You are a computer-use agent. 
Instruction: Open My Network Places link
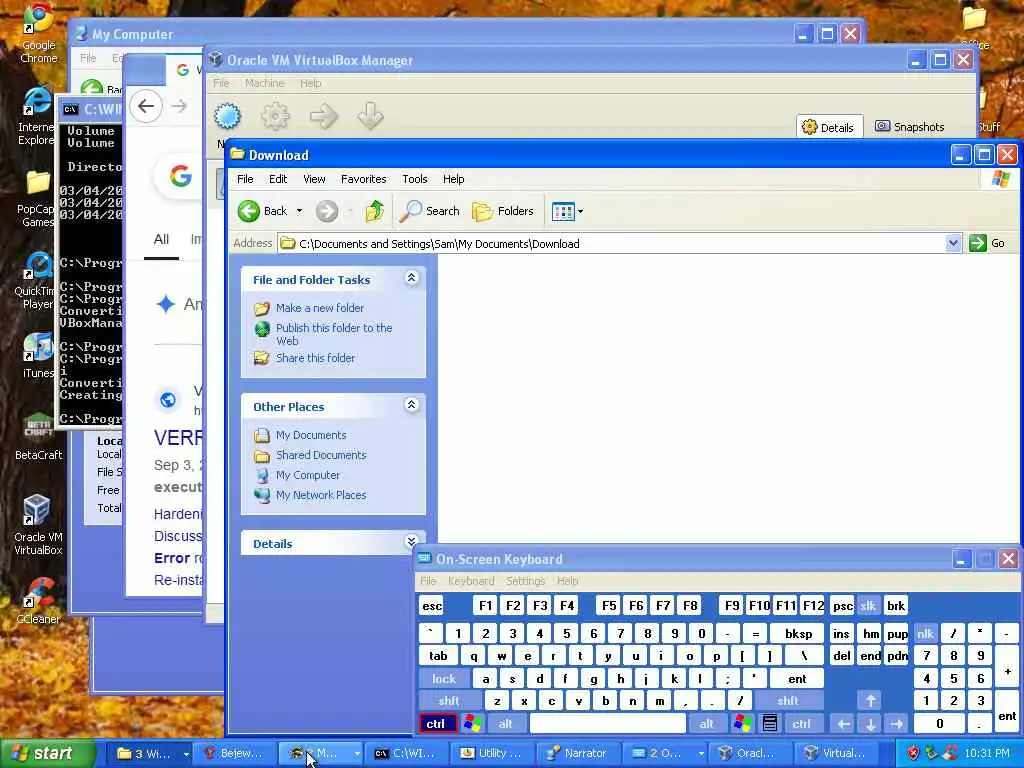coord(321,495)
